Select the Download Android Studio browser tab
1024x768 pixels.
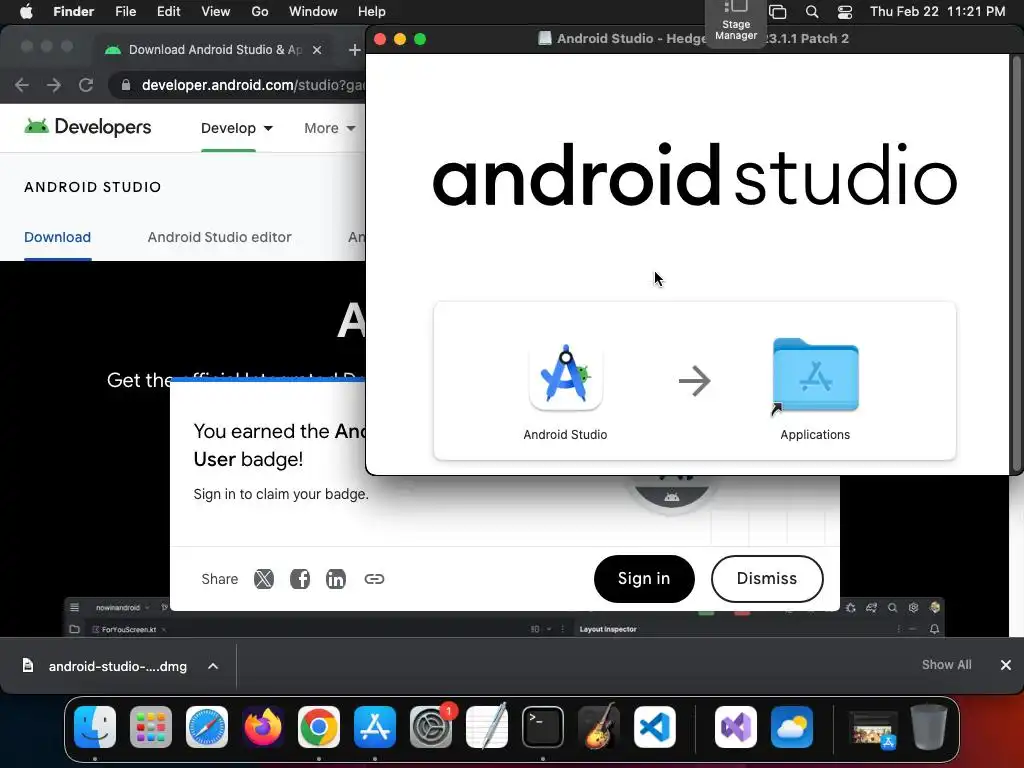click(x=212, y=50)
